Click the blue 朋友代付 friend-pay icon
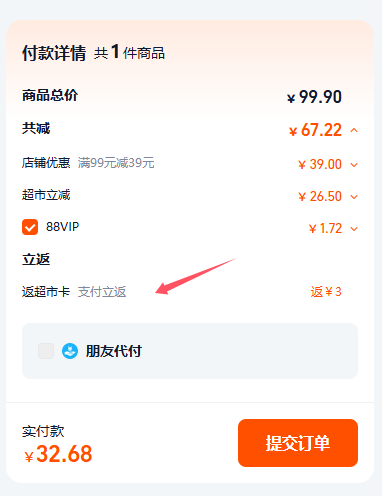Image resolution: width=382 pixels, height=496 pixels. (70, 351)
